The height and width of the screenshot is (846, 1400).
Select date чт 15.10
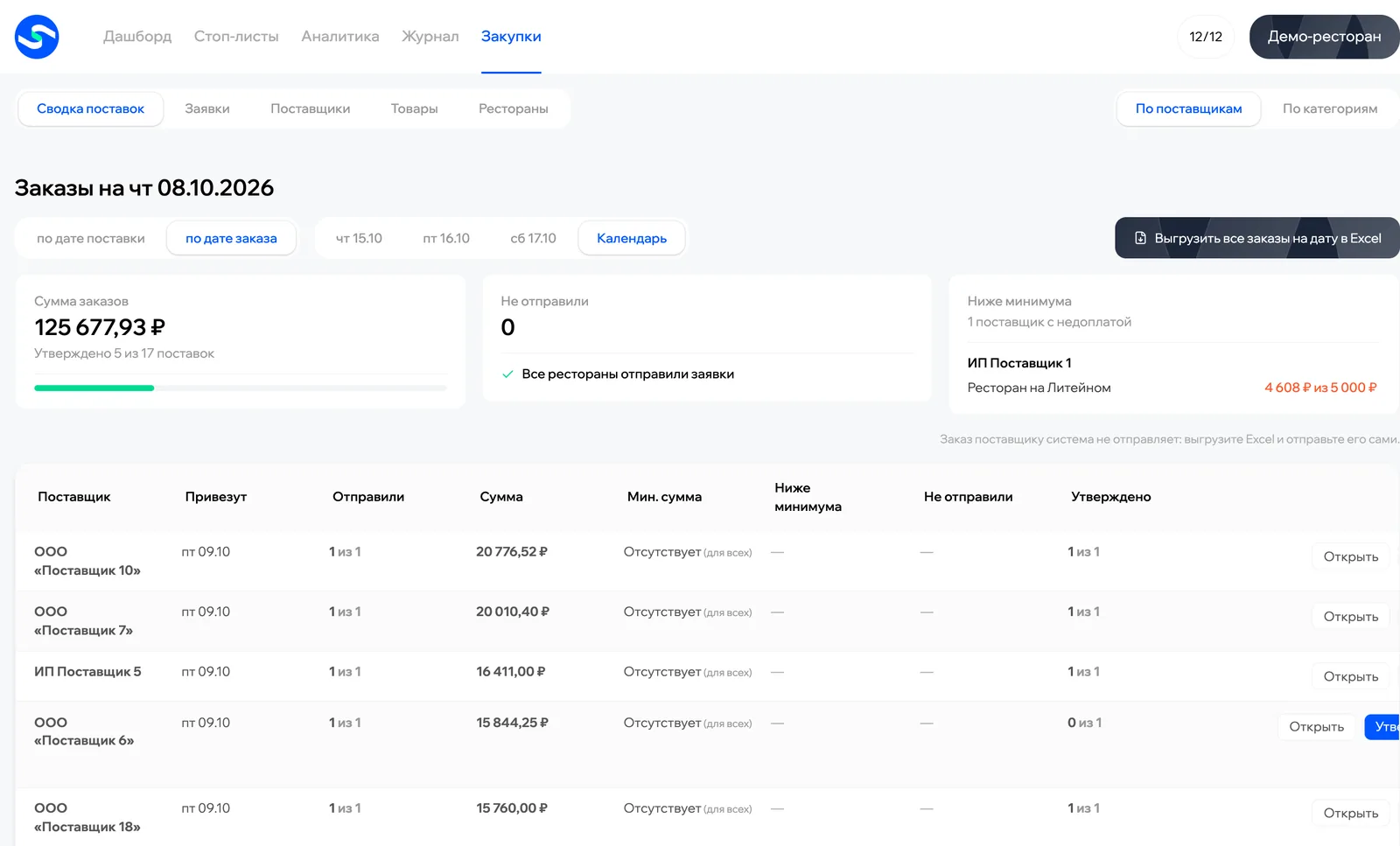pos(359,239)
